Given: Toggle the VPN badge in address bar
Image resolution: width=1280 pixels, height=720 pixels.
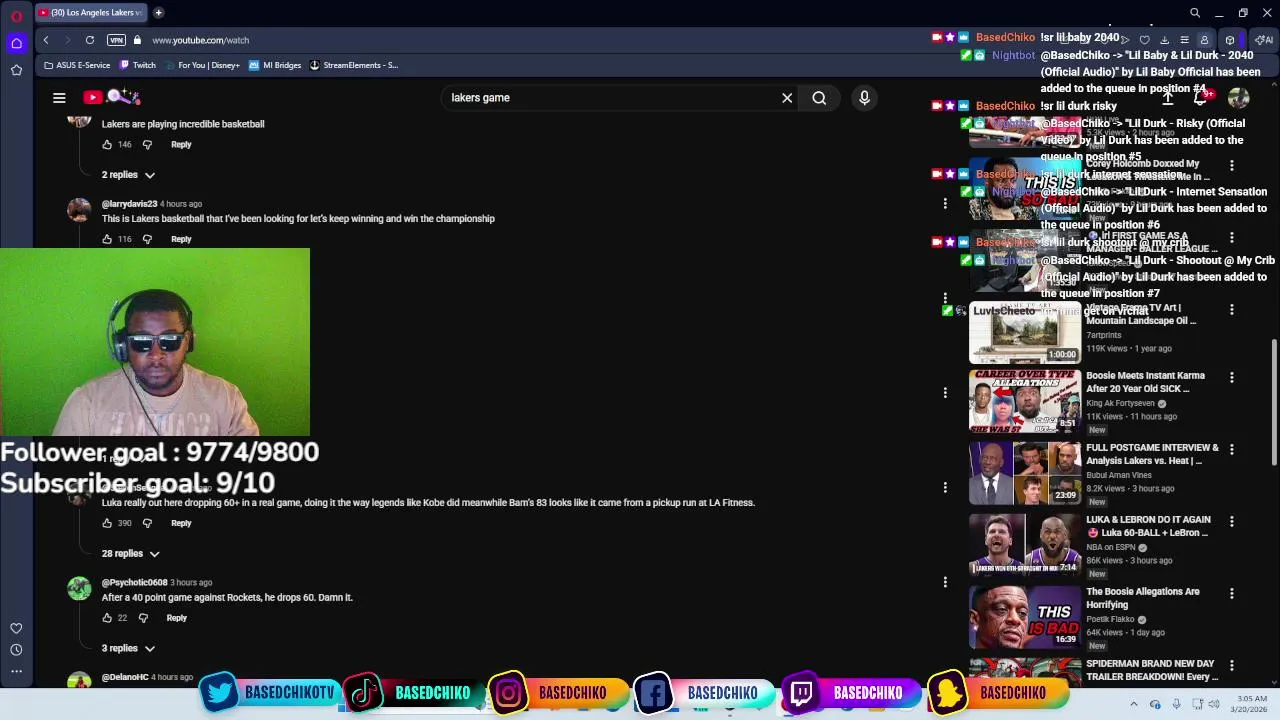Looking at the screenshot, I should tap(116, 40).
